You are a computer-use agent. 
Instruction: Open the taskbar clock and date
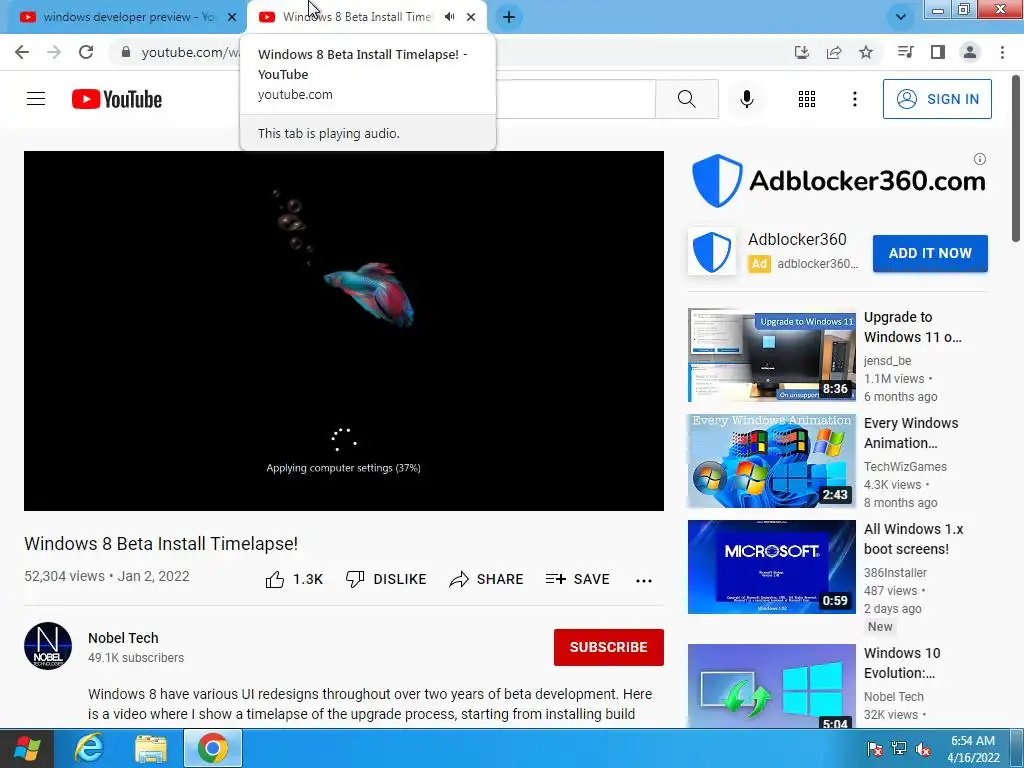click(x=973, y=749)
